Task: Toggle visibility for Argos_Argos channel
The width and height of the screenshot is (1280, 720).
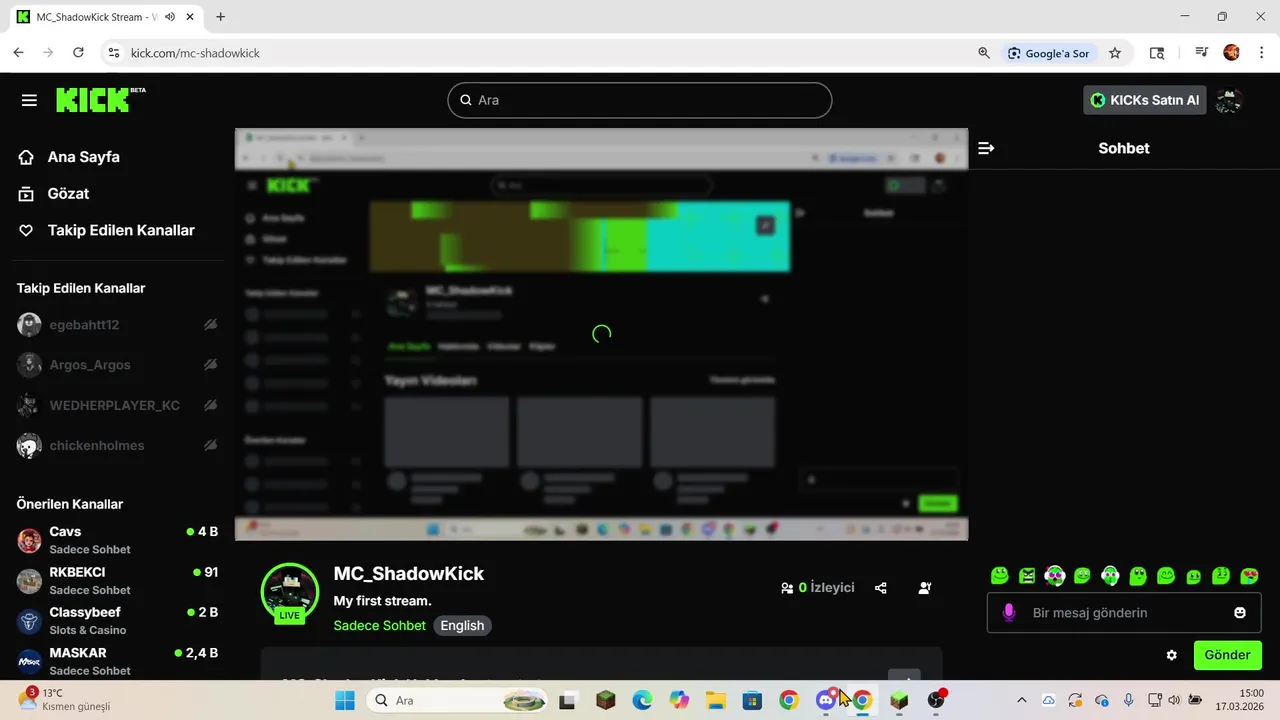Action: [210, 365]
